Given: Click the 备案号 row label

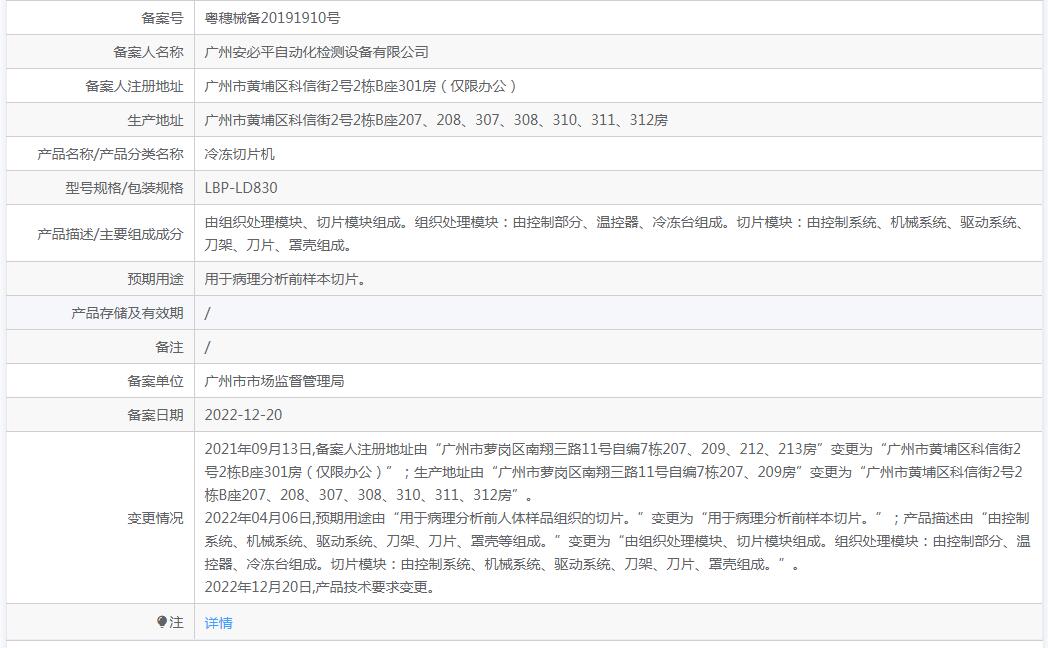Looking at the screenshot, I should click(162, 18).
